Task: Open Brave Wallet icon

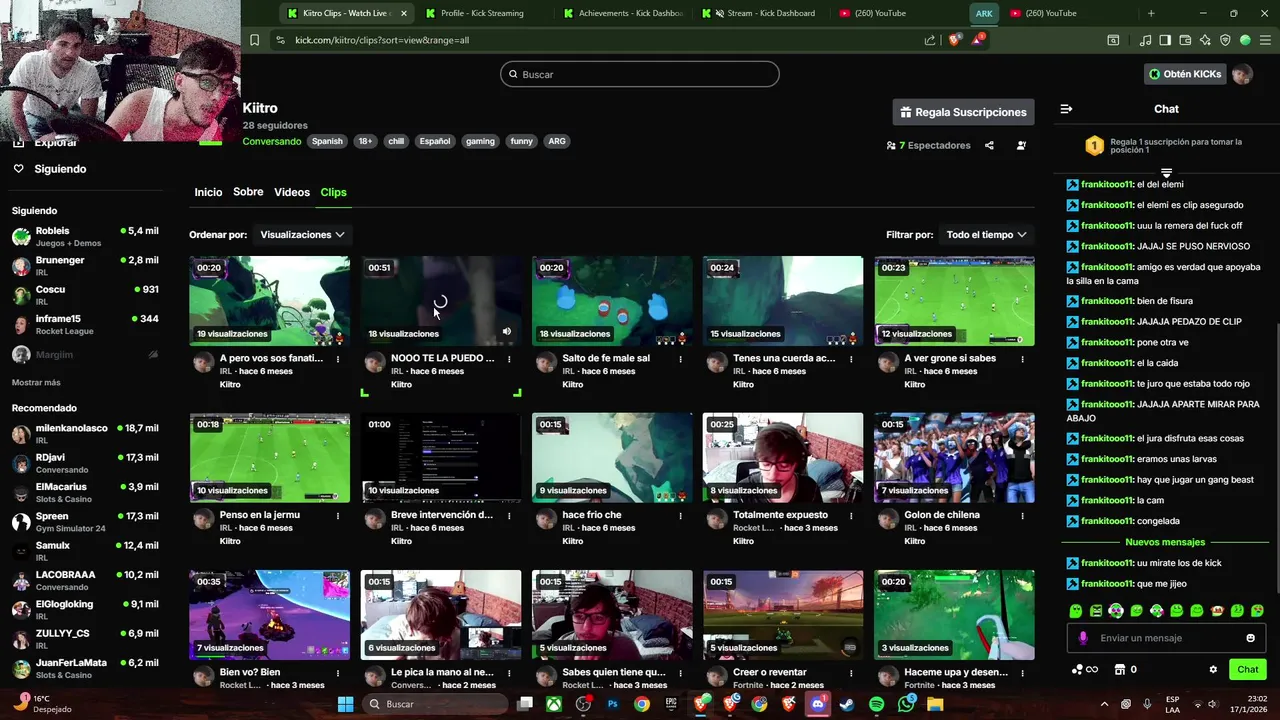Action: [x=1185, y=40]
